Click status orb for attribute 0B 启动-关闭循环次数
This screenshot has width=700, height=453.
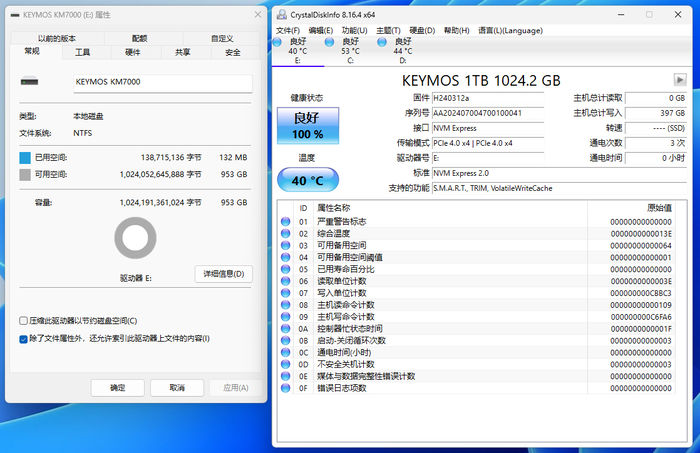click(x=286, y=341)
